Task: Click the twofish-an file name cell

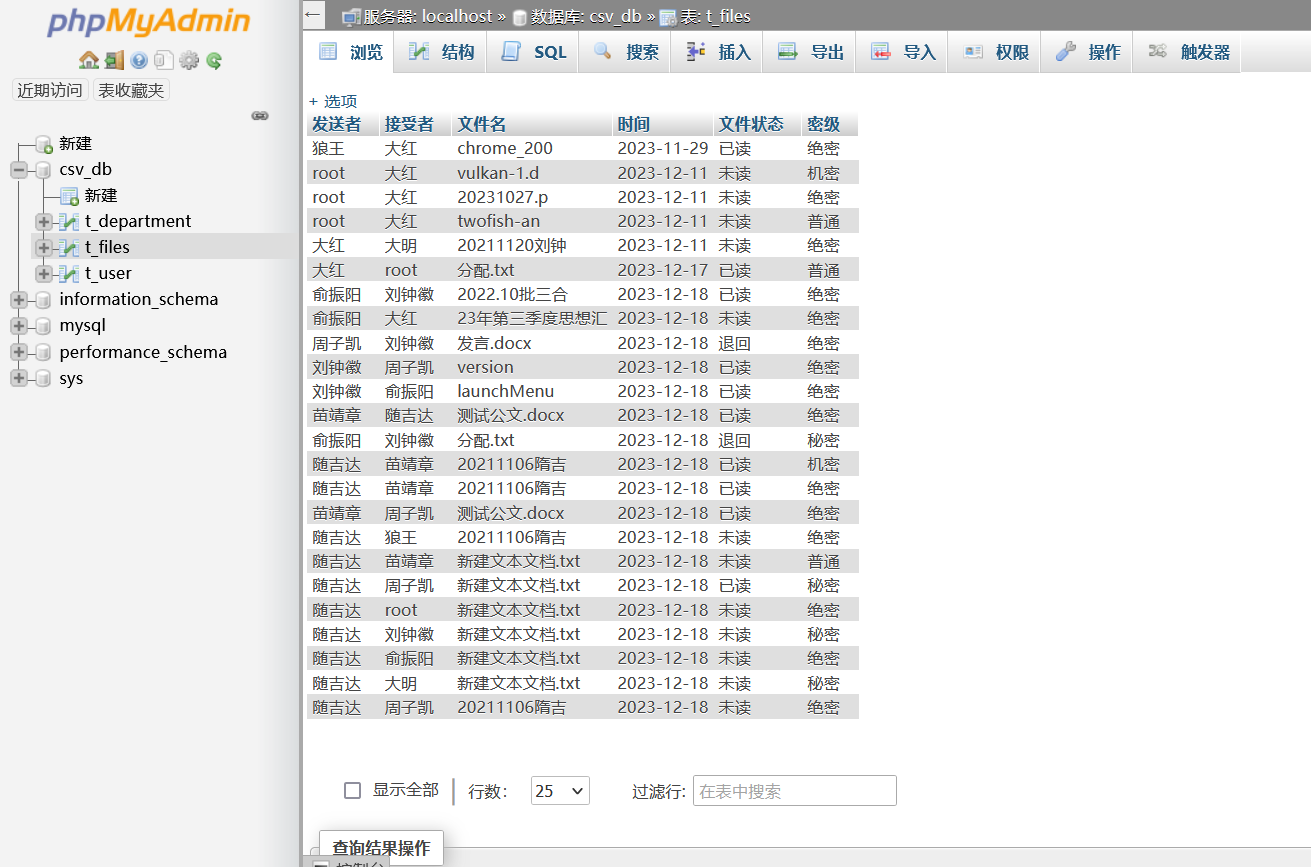Action: pos(533,222)
